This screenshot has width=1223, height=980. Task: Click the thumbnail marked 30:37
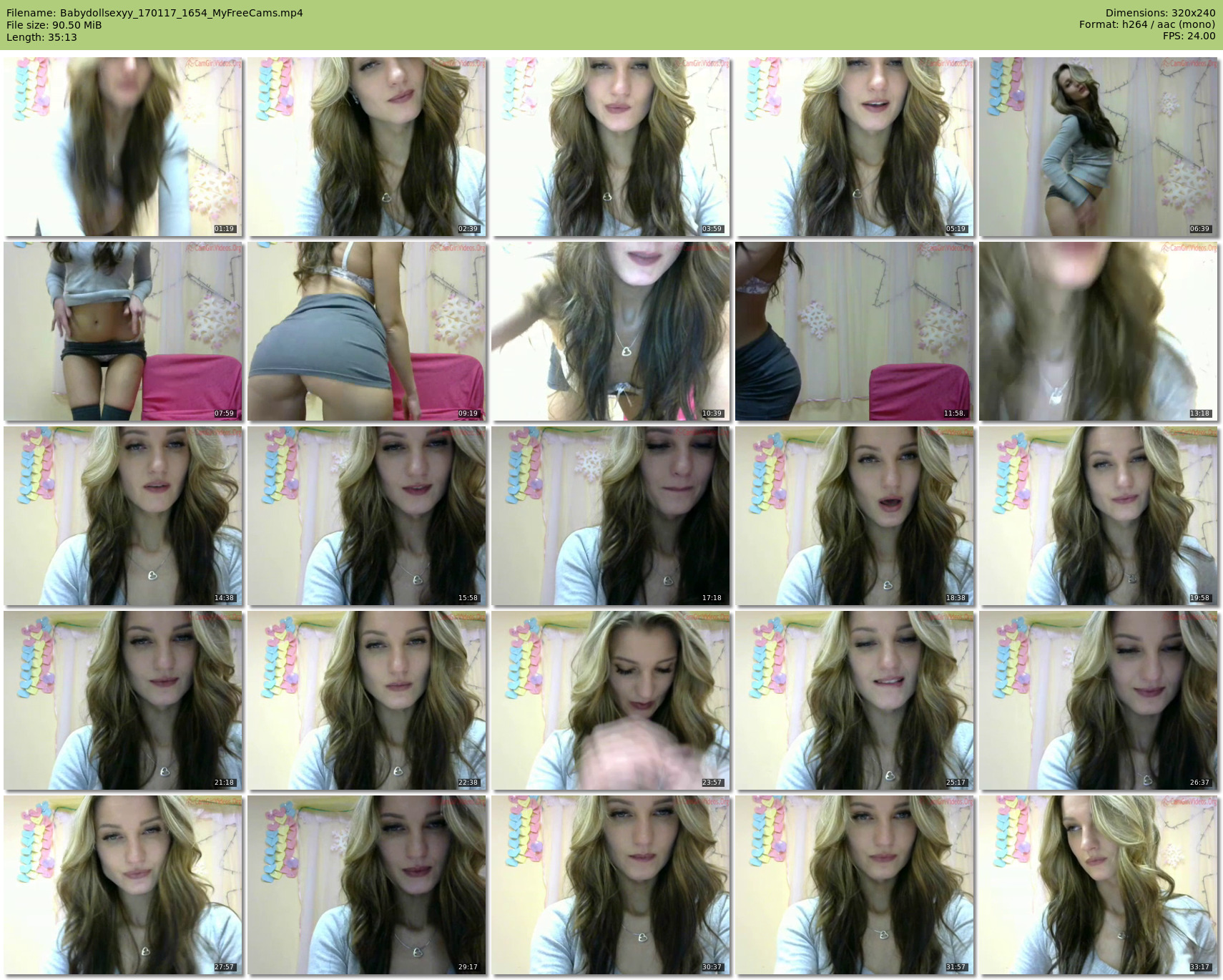[611, 885]
